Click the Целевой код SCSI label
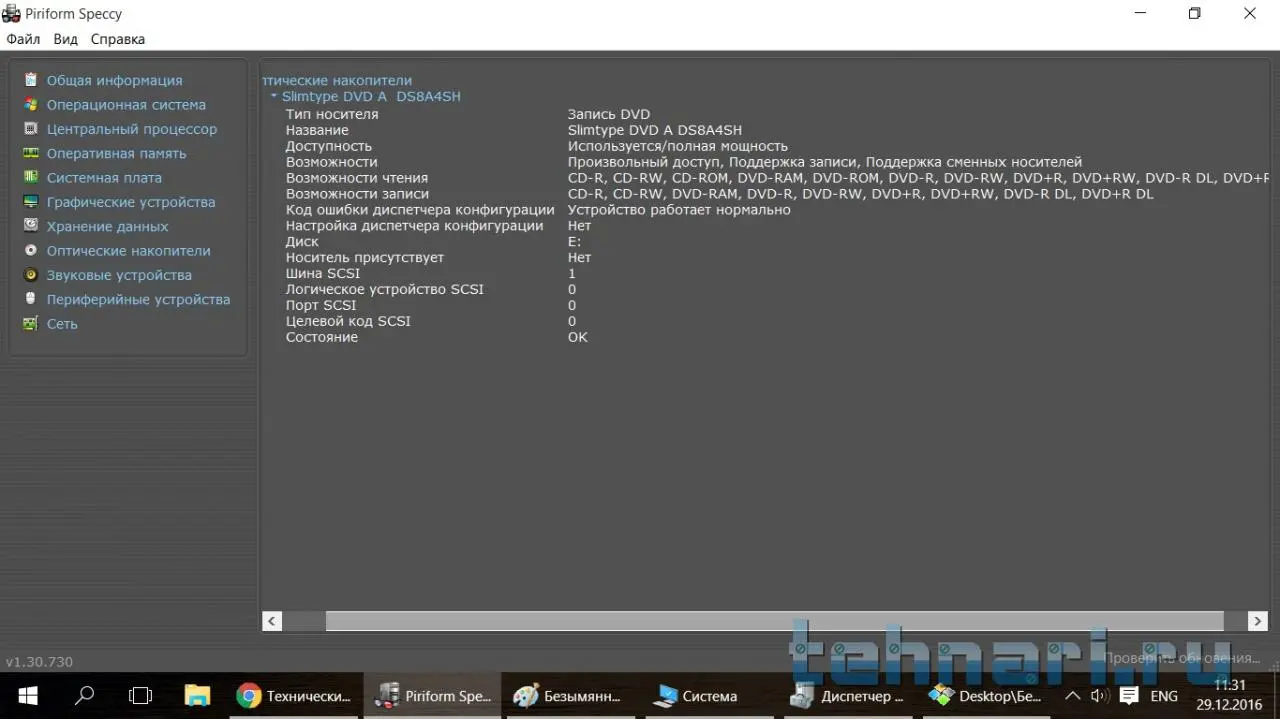 [x=348, y=321]
